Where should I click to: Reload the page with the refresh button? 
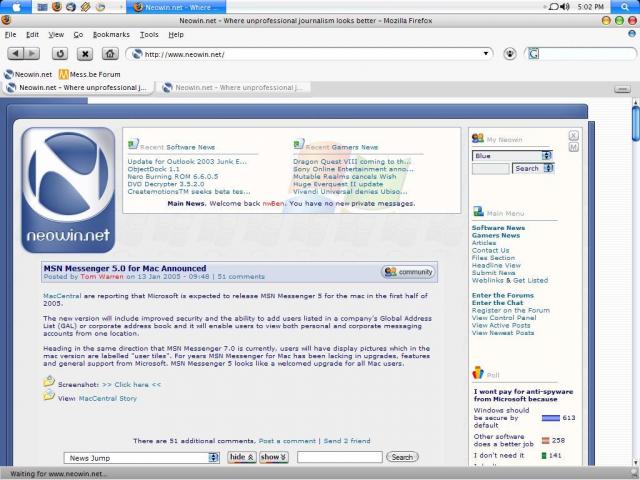[x=60, y=53]
